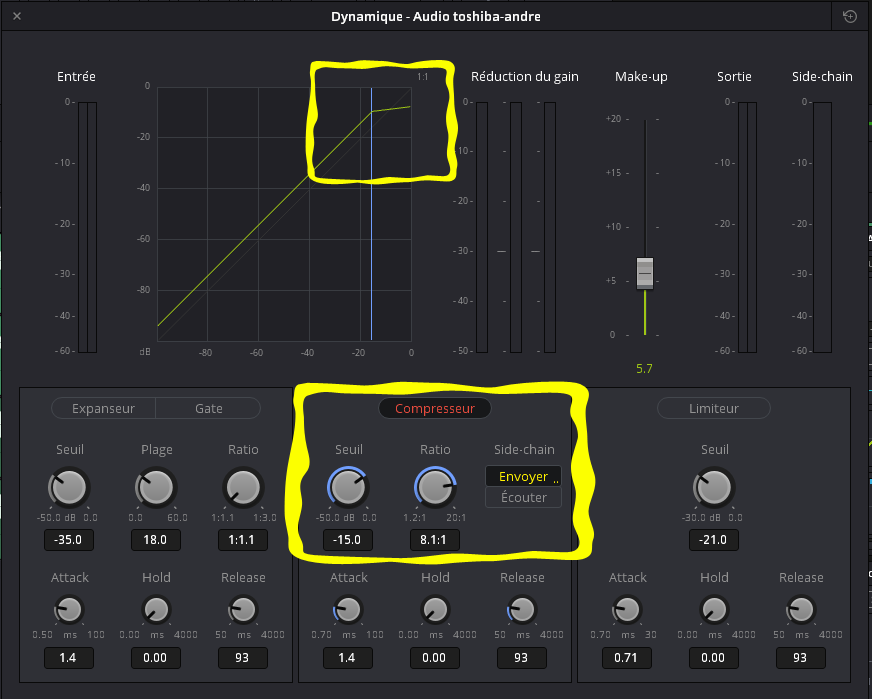Click the Limiteur Hold knob
Image resolution: width=872 pixels, height=699 pixels.
(714, 609)
